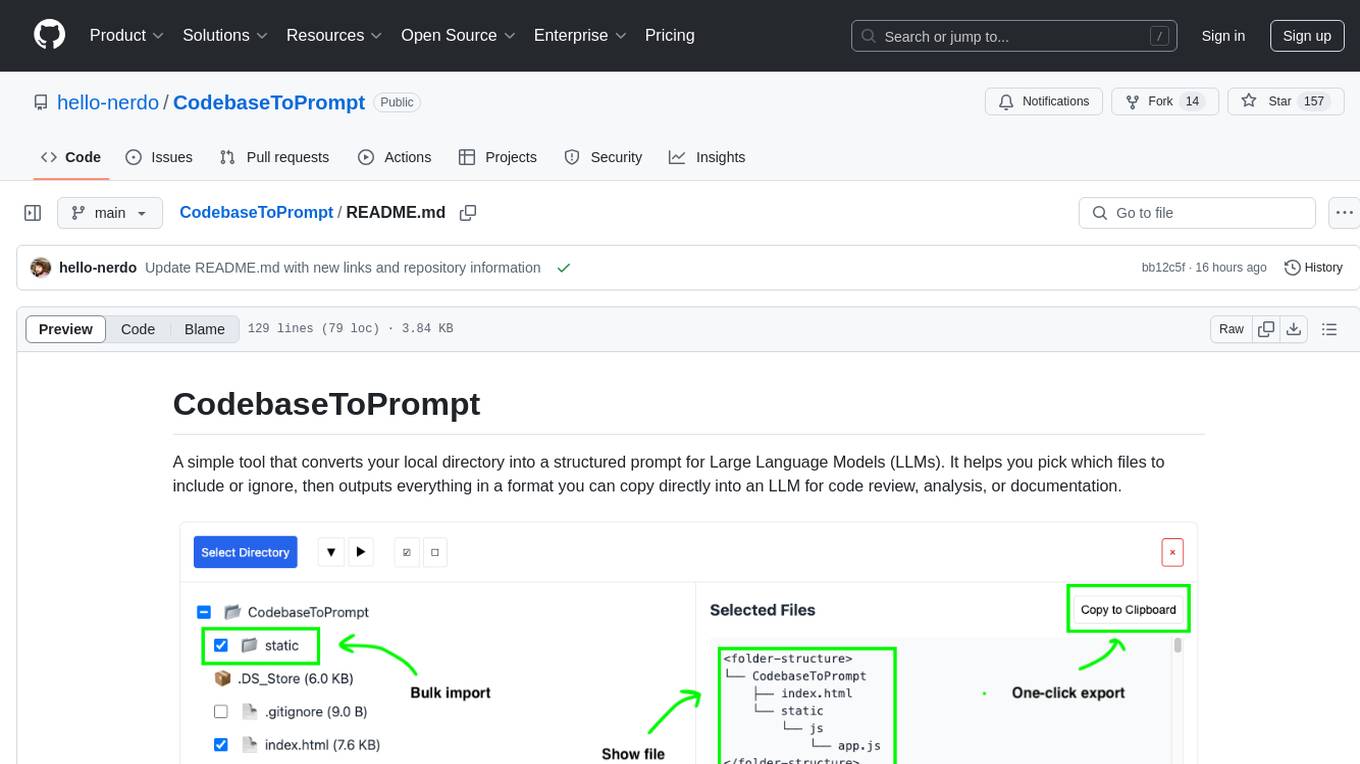
Task: Open commit bb12c5f
Action: click(x=1163, y=268)
